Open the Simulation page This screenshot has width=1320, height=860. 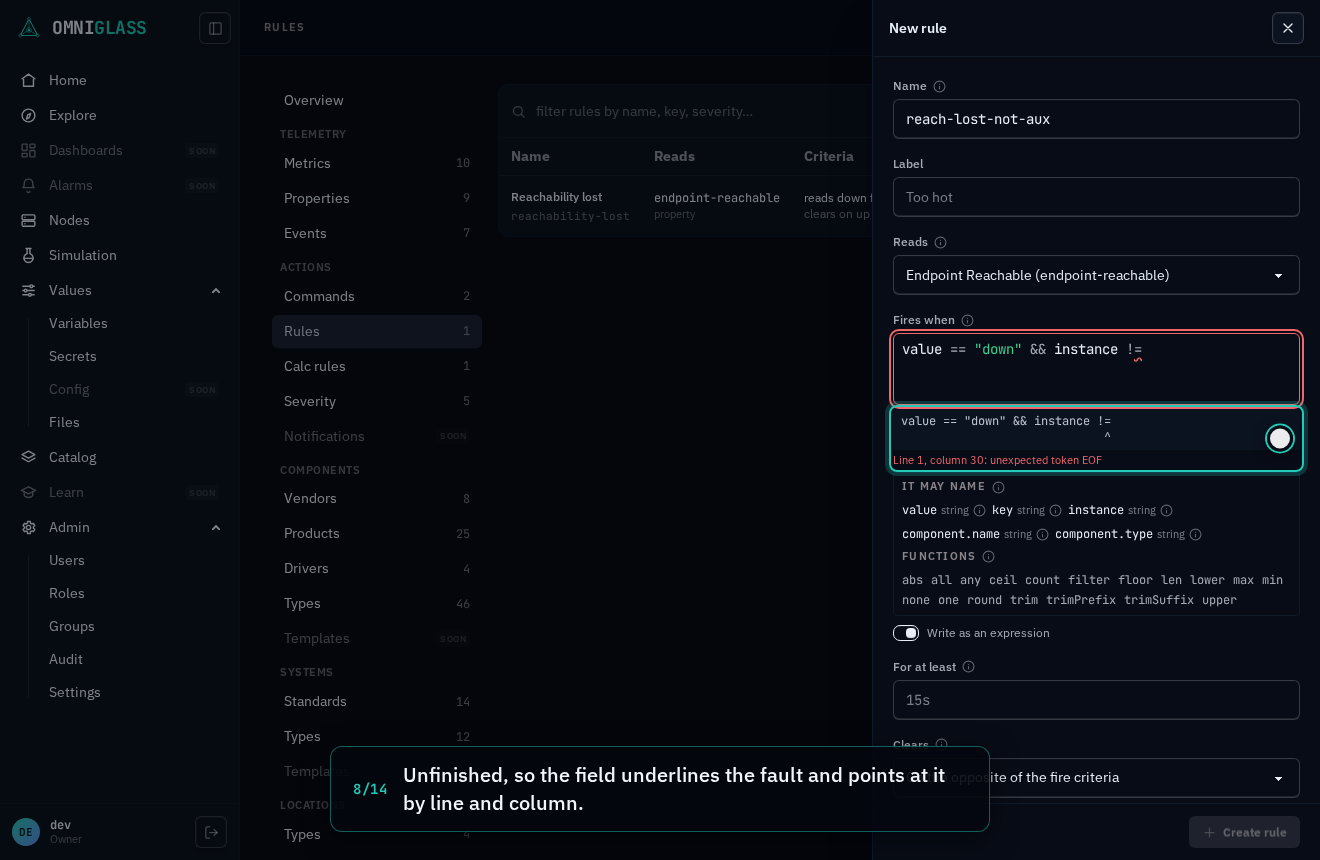83,255
